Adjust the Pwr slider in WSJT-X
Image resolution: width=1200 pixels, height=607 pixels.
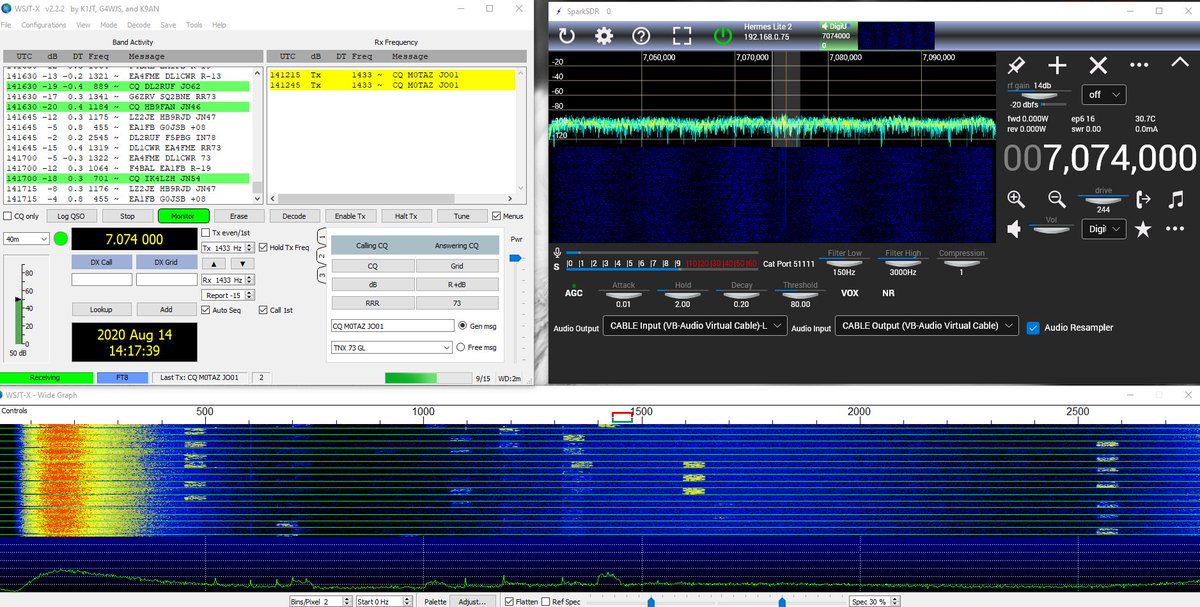click(516, 258)
